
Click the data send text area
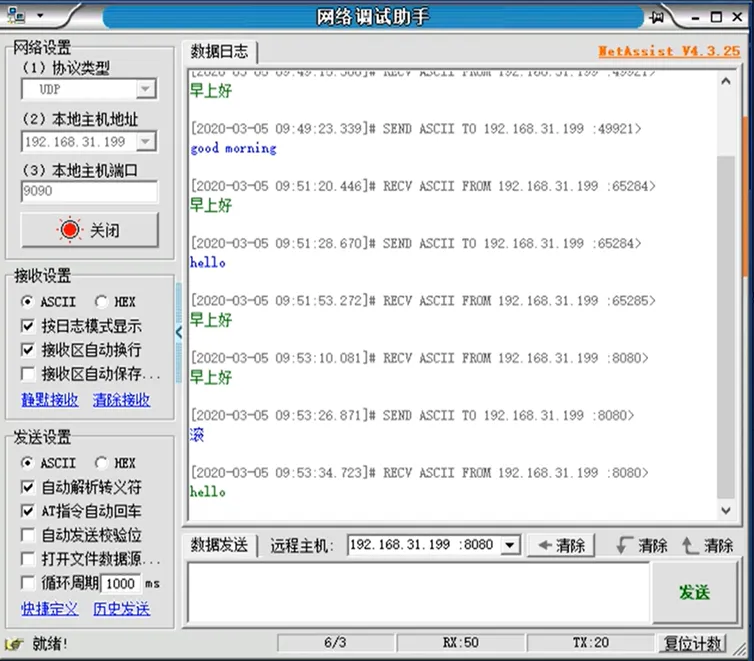(418, 593)
